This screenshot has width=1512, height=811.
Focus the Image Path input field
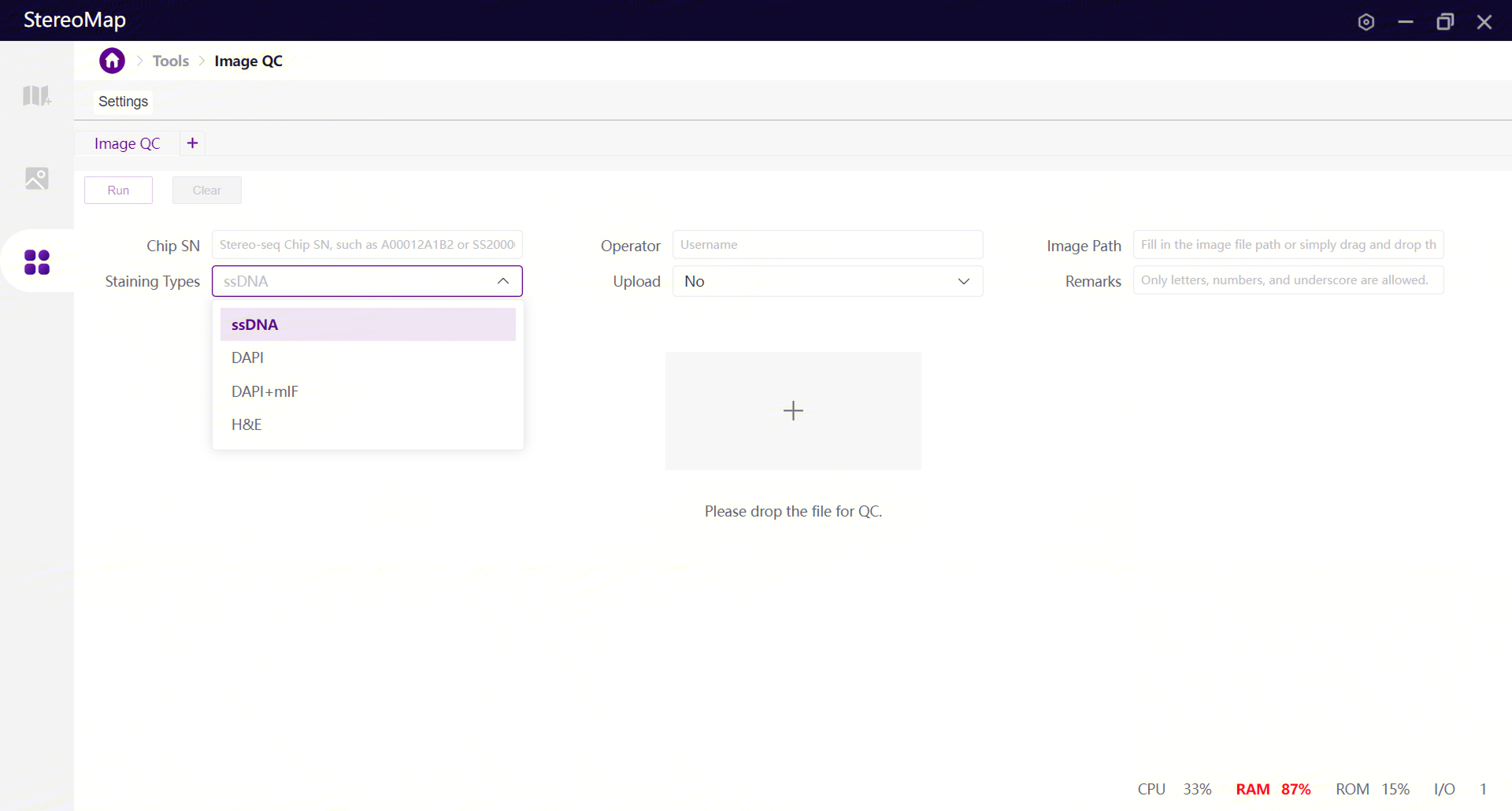click(x=1288, y=244)
